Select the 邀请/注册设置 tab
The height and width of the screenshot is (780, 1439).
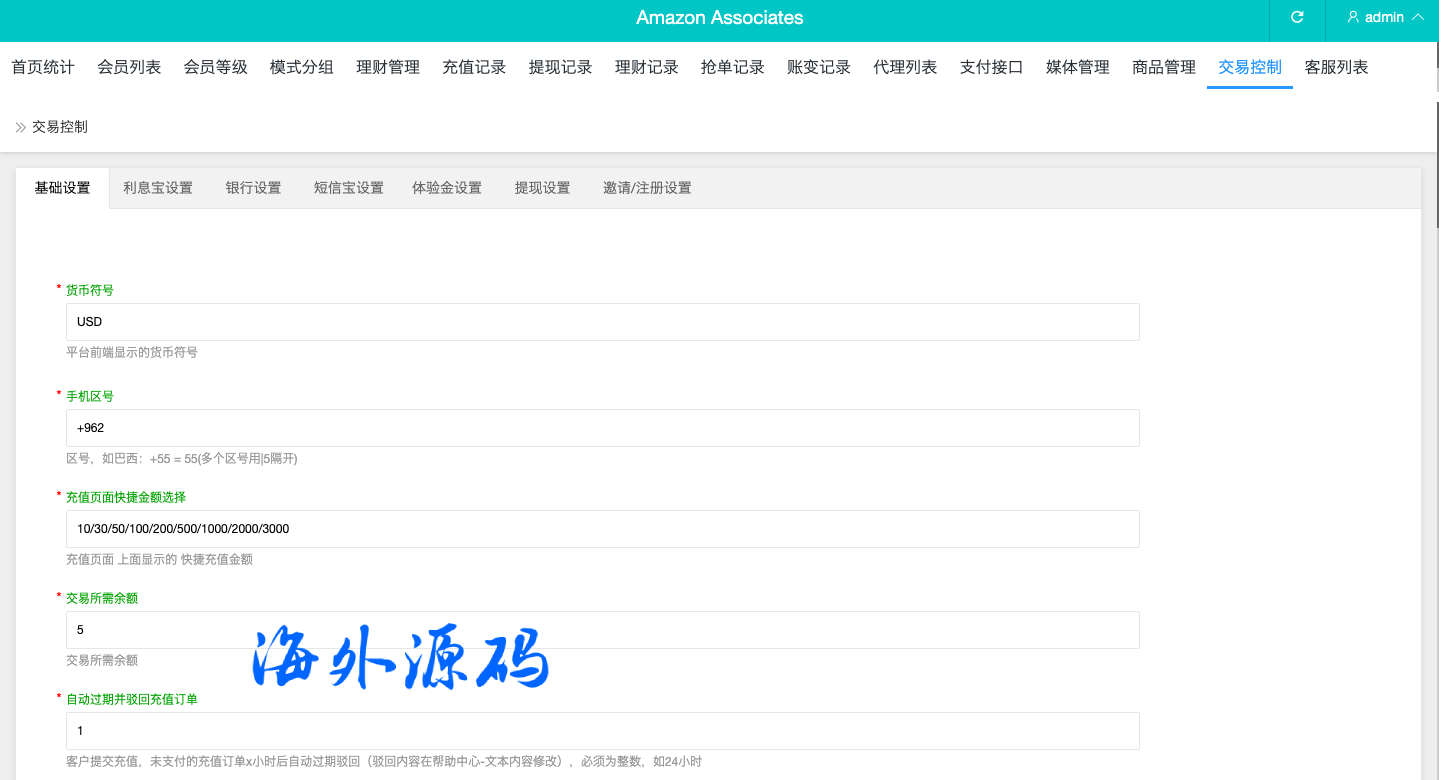647,188
